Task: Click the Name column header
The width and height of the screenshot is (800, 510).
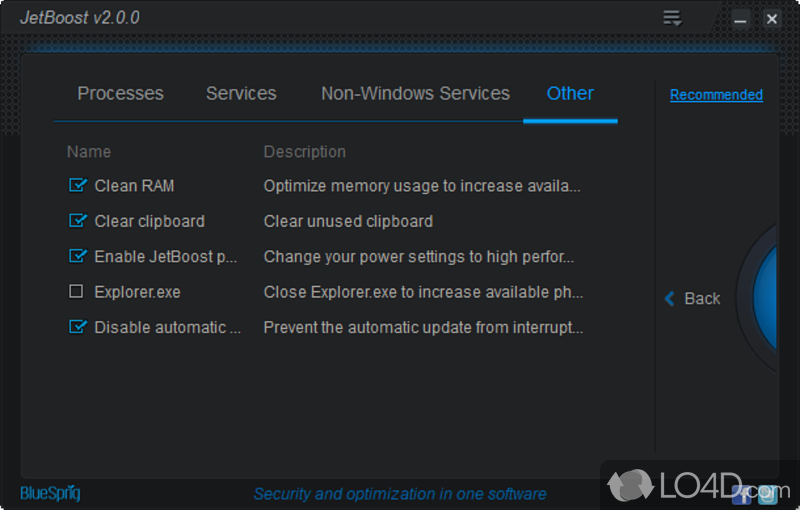Action: pos(89,152)
